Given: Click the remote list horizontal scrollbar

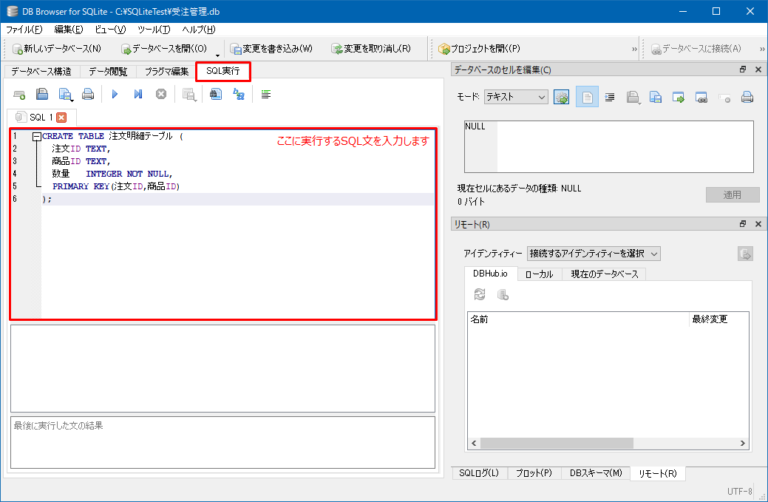Looking at the screenshot, I should coord(556,443).
